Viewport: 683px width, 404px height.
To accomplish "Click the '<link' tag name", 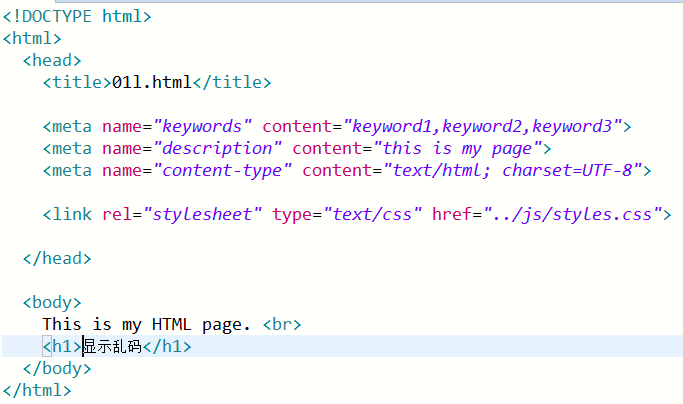I will point(67,214).
